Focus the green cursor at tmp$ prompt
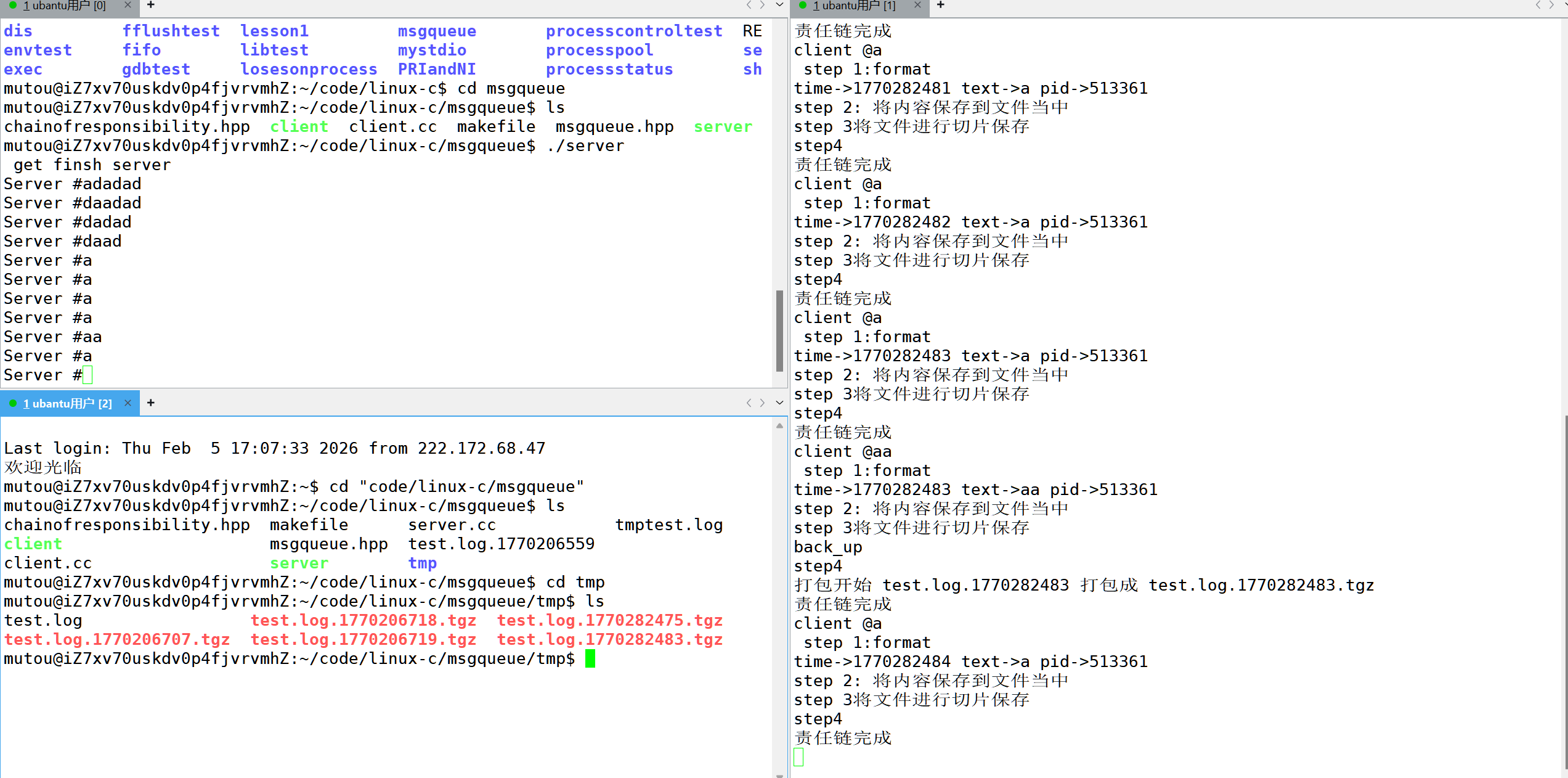This screenshot has width=1568, height=778. coord(590,658)
